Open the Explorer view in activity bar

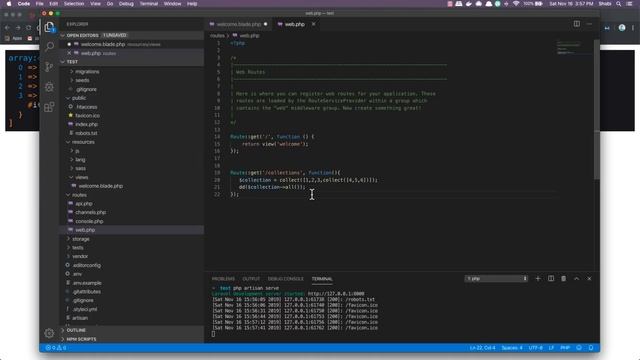[49, 27]
